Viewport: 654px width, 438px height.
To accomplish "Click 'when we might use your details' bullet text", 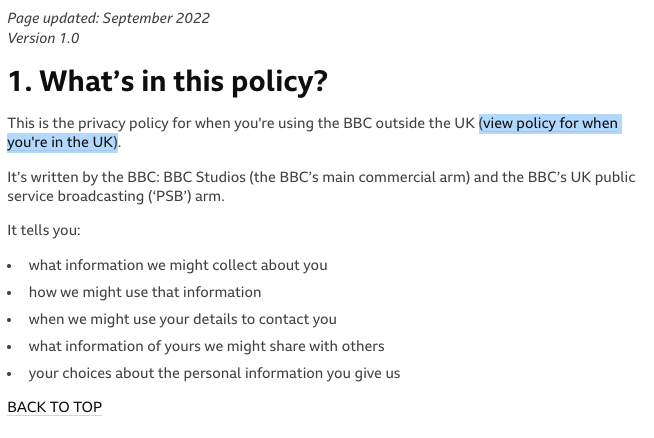I will coord(183,320).
